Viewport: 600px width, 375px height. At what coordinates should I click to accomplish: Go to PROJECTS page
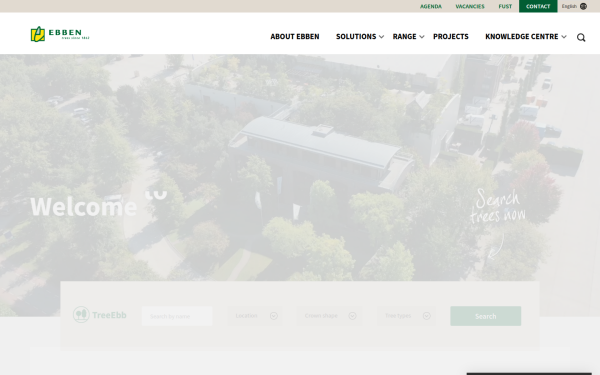coord(451,37)
